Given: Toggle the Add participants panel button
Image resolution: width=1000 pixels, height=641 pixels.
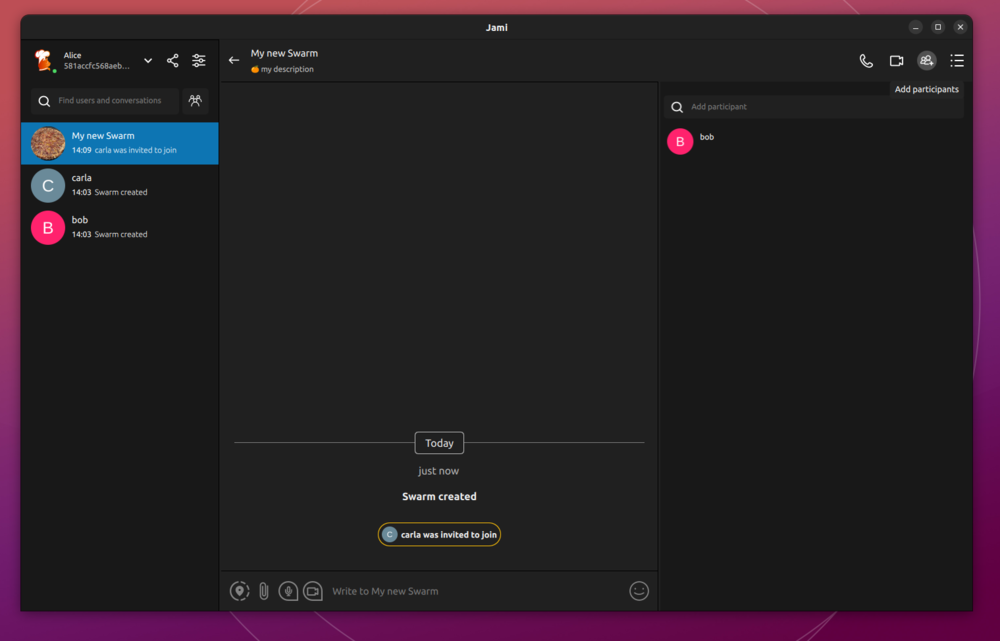Looking at the screenshot, I should coord(927,61).
